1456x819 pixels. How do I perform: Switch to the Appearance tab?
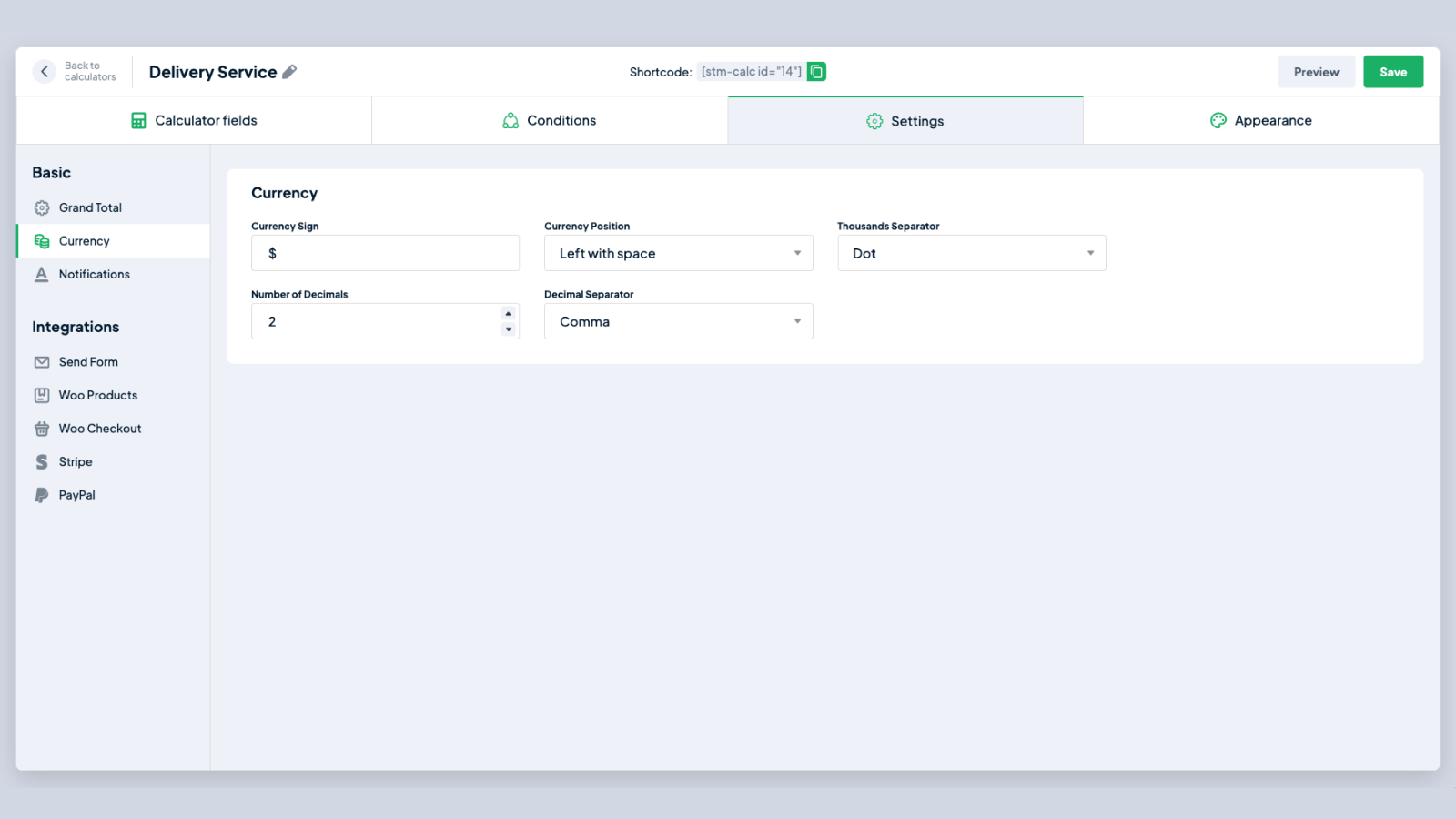[1260, 120]
